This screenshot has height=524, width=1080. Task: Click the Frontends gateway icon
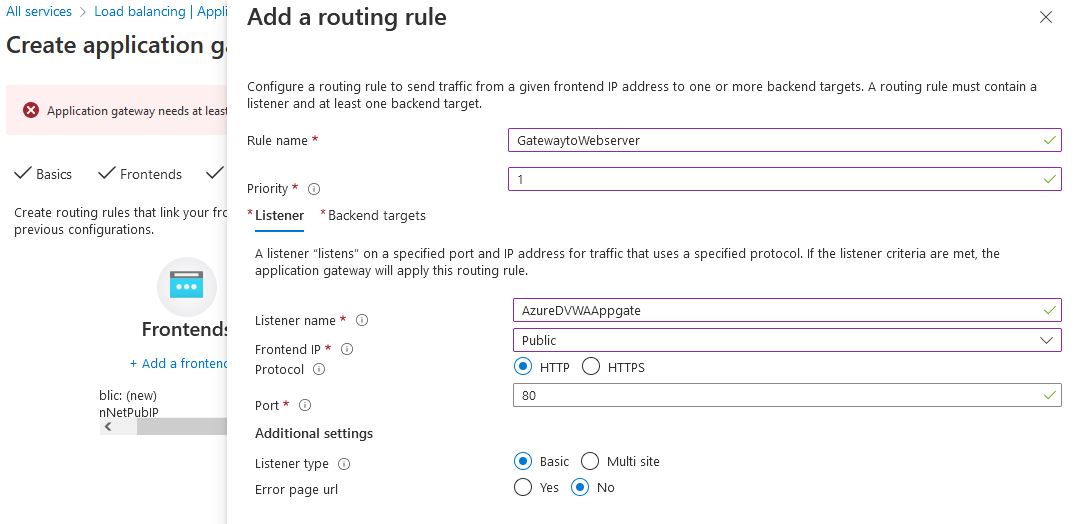(187, 286)
